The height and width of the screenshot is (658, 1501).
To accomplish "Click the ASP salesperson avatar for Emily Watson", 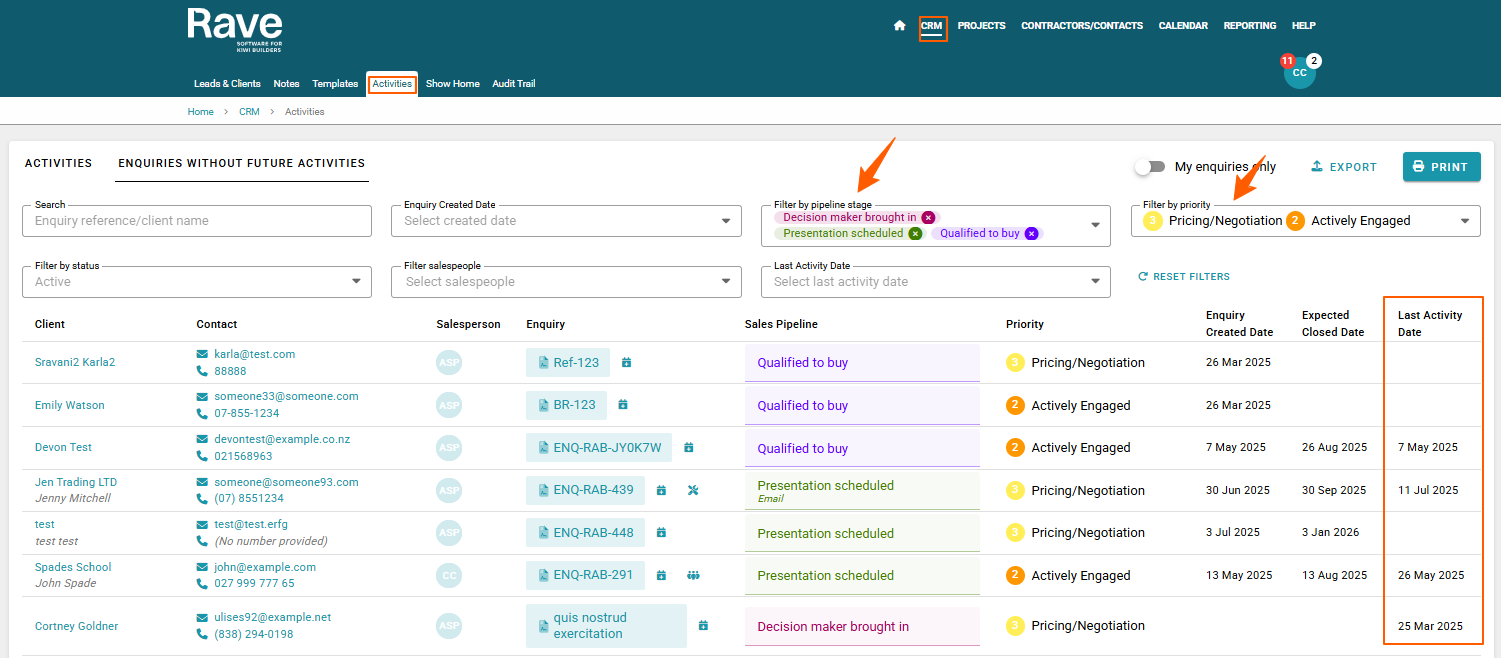I will (x=449, y=405).
